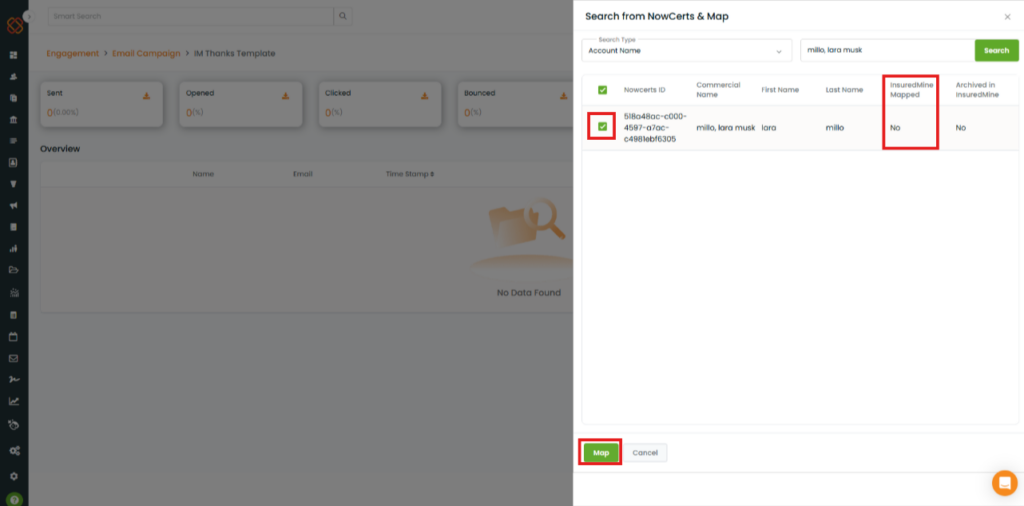Open the megaphone campaign icon in sidebar

point(14,205)
